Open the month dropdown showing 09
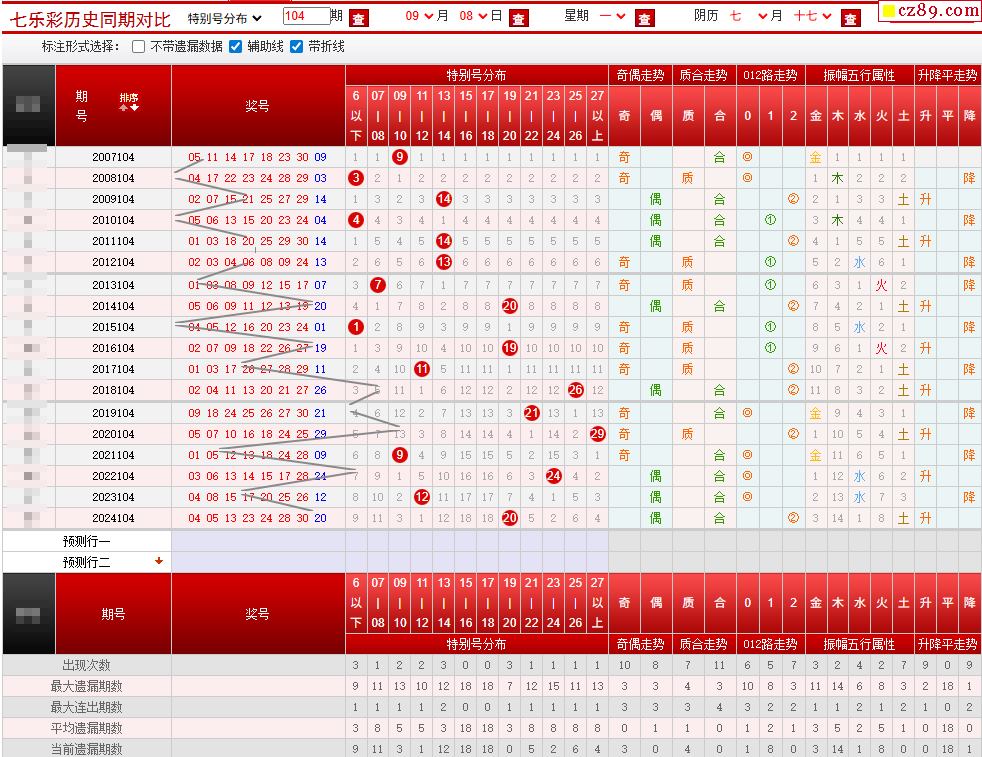Image resolution: width=982 pixels, height=757 pixels. 419,16
